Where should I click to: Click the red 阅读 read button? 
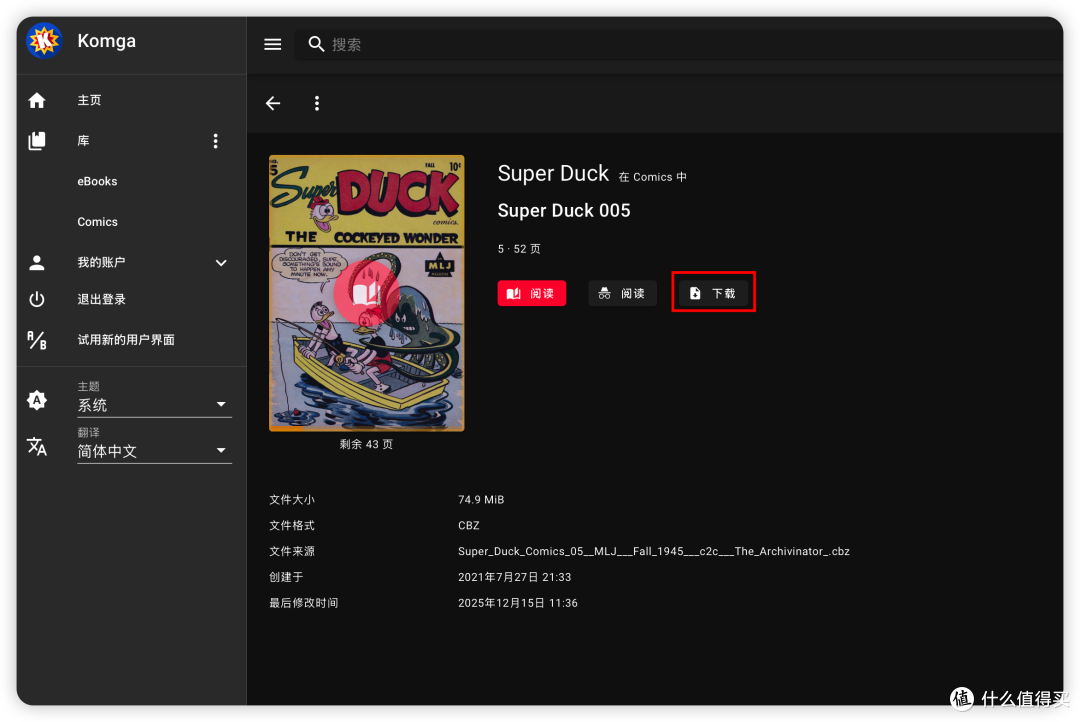tap(532, 293)
